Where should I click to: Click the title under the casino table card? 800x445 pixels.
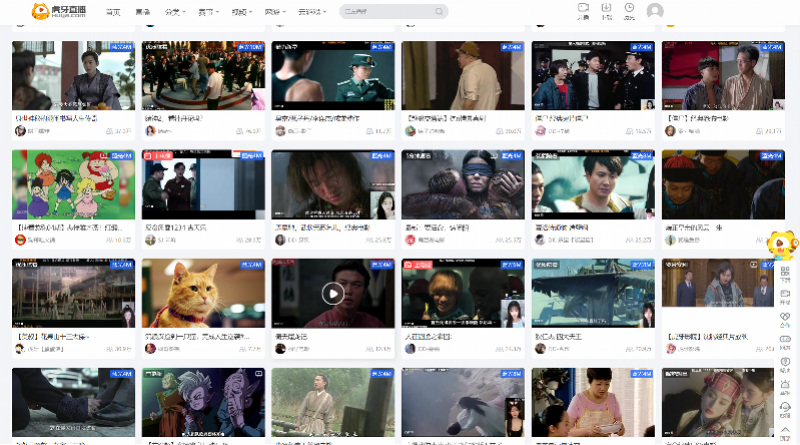[174, 118]
